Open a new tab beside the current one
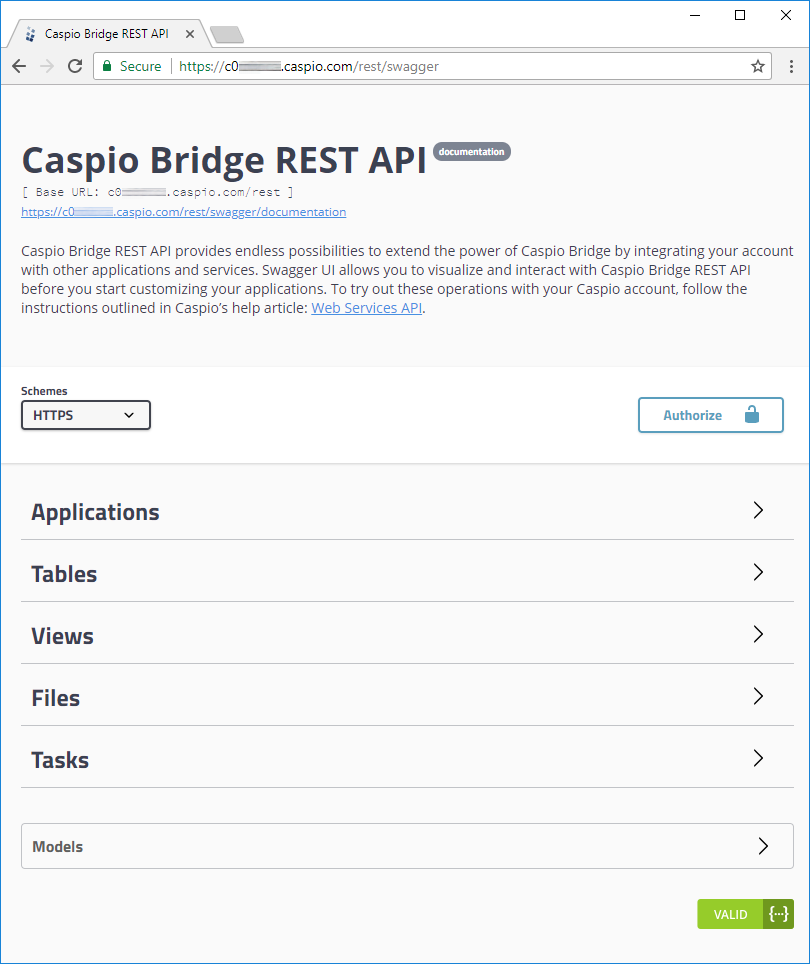This screenshot has height=964, width=810. [x=227, y=34]
